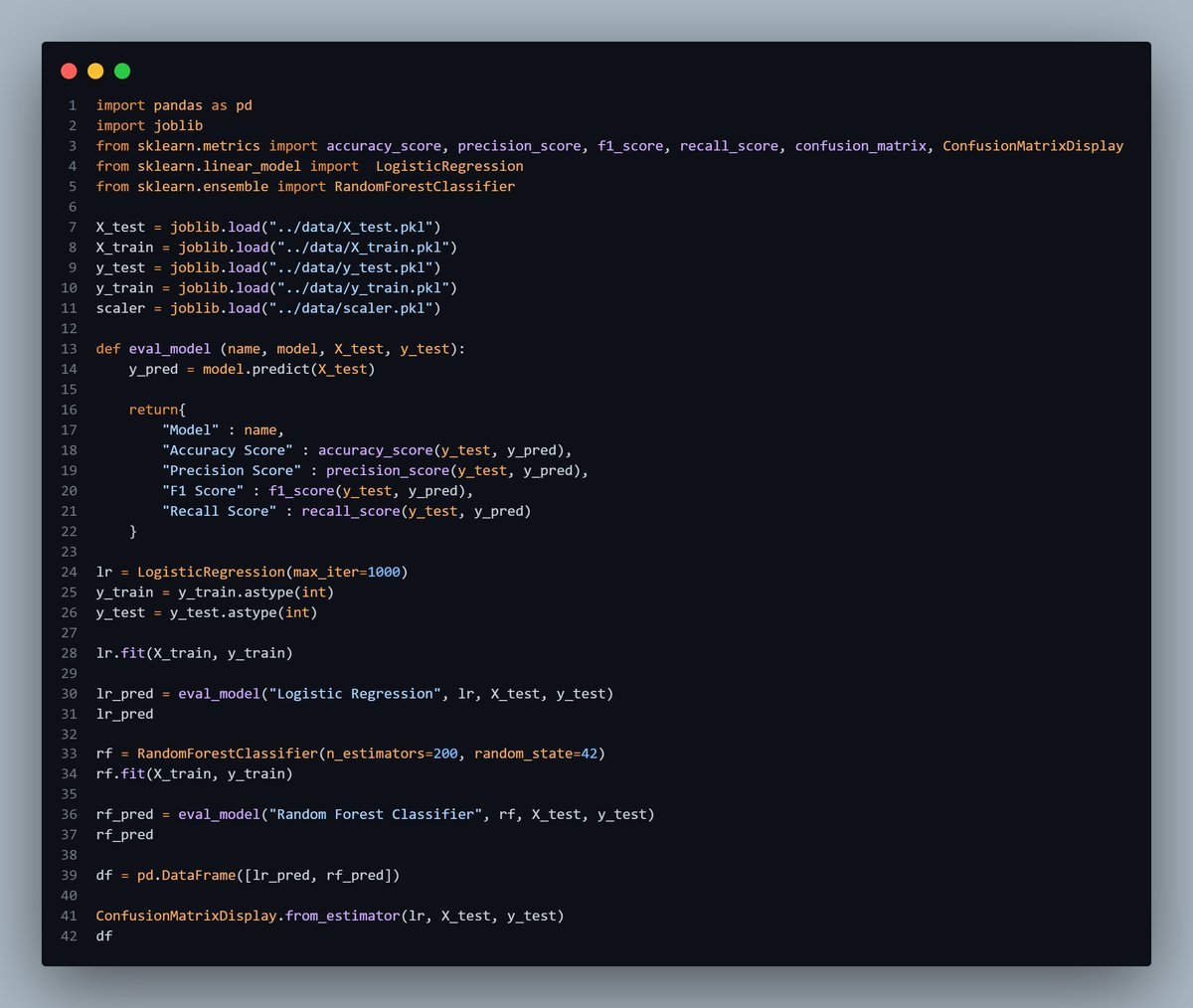Screen dimensions: 1193x1008
Task: Click the "Model" dictionary key
Action: (190, 429)
